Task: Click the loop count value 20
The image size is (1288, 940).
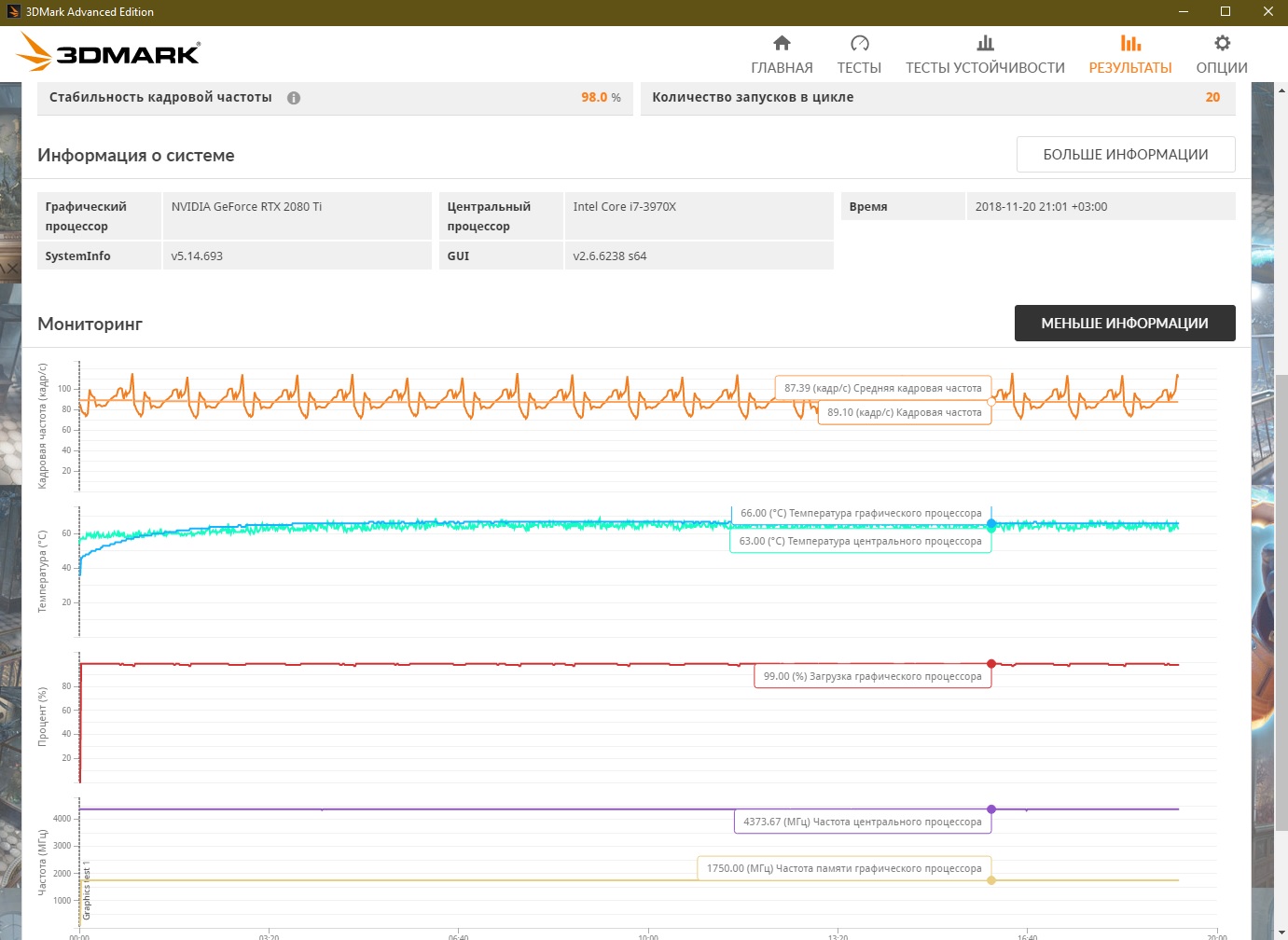Action: pyautogui.click(x=1212, y=97)
